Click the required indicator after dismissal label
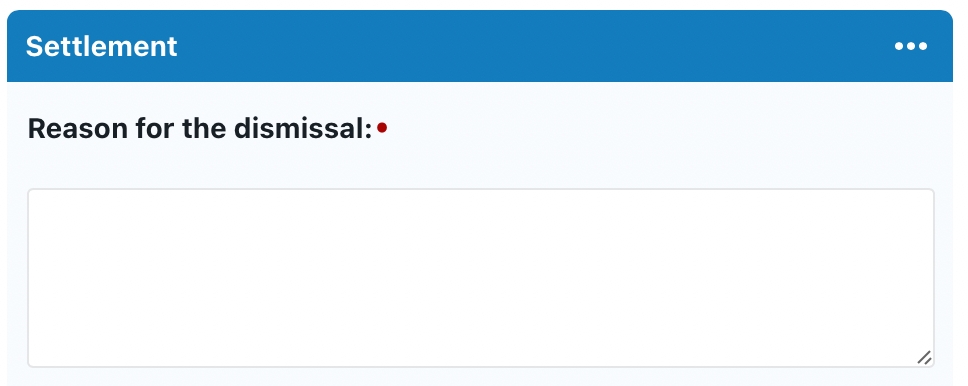Image resolution: width=968 pixels, height=386 pixels. click(x=382, y=128)
